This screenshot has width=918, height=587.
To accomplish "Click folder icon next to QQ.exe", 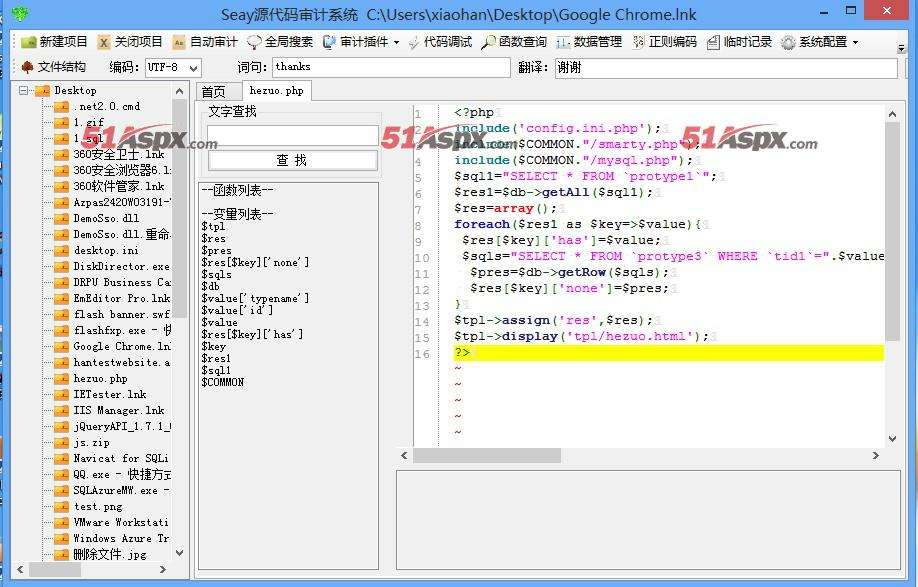I will [61, 474].
